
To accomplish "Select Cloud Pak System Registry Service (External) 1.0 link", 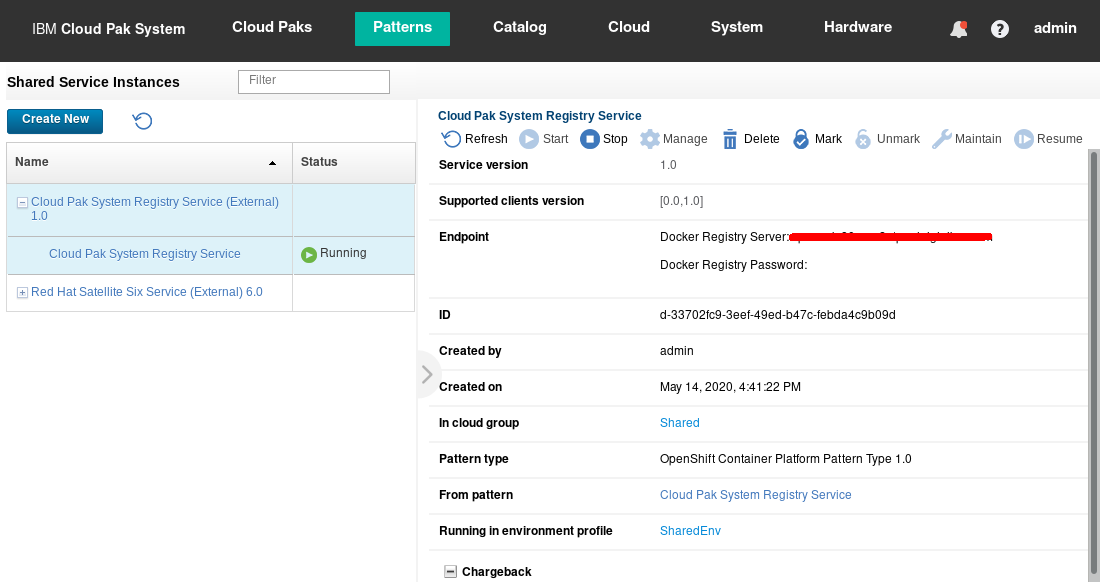I will point(154,209).
